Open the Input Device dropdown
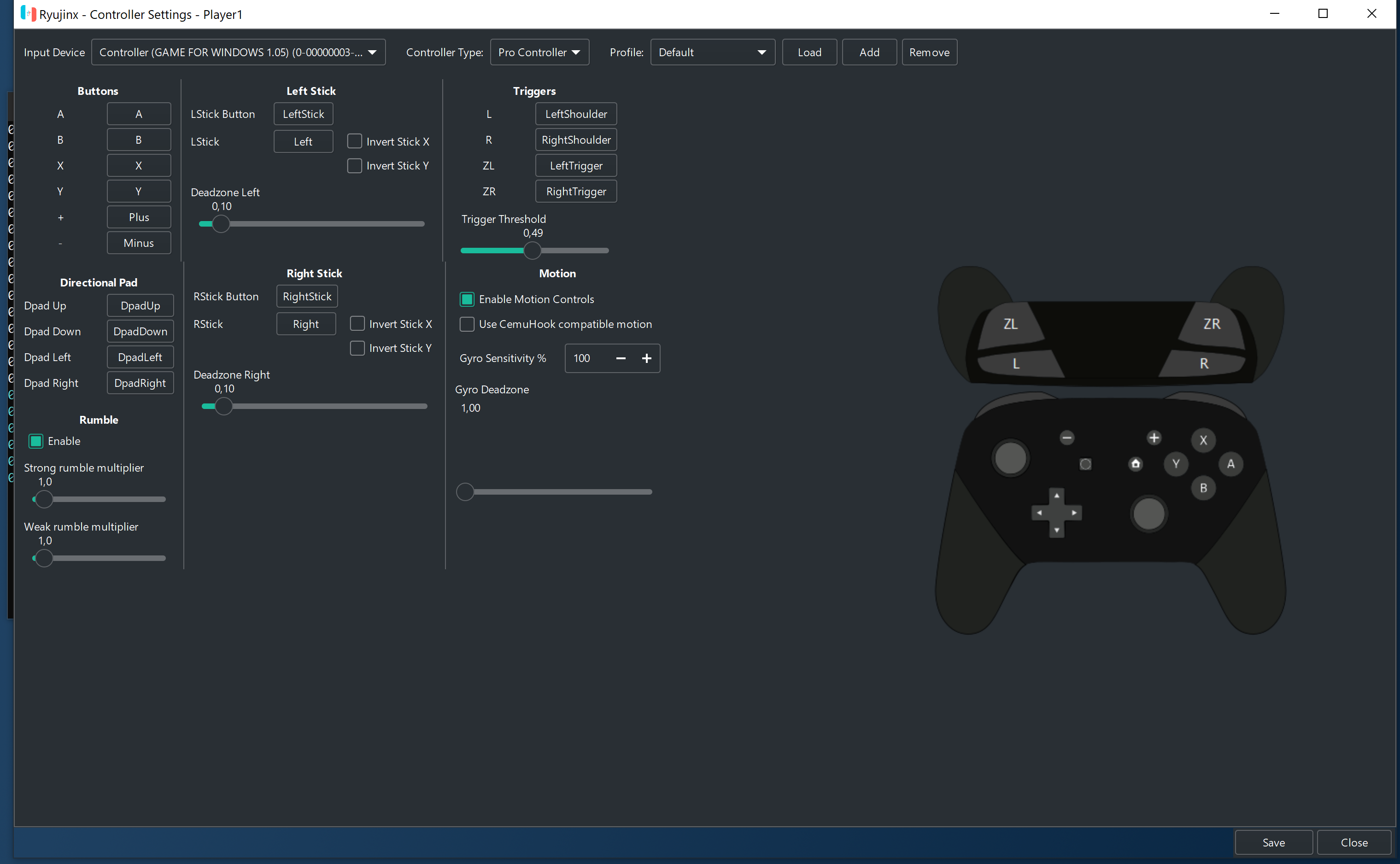 (x=238, y=52)
